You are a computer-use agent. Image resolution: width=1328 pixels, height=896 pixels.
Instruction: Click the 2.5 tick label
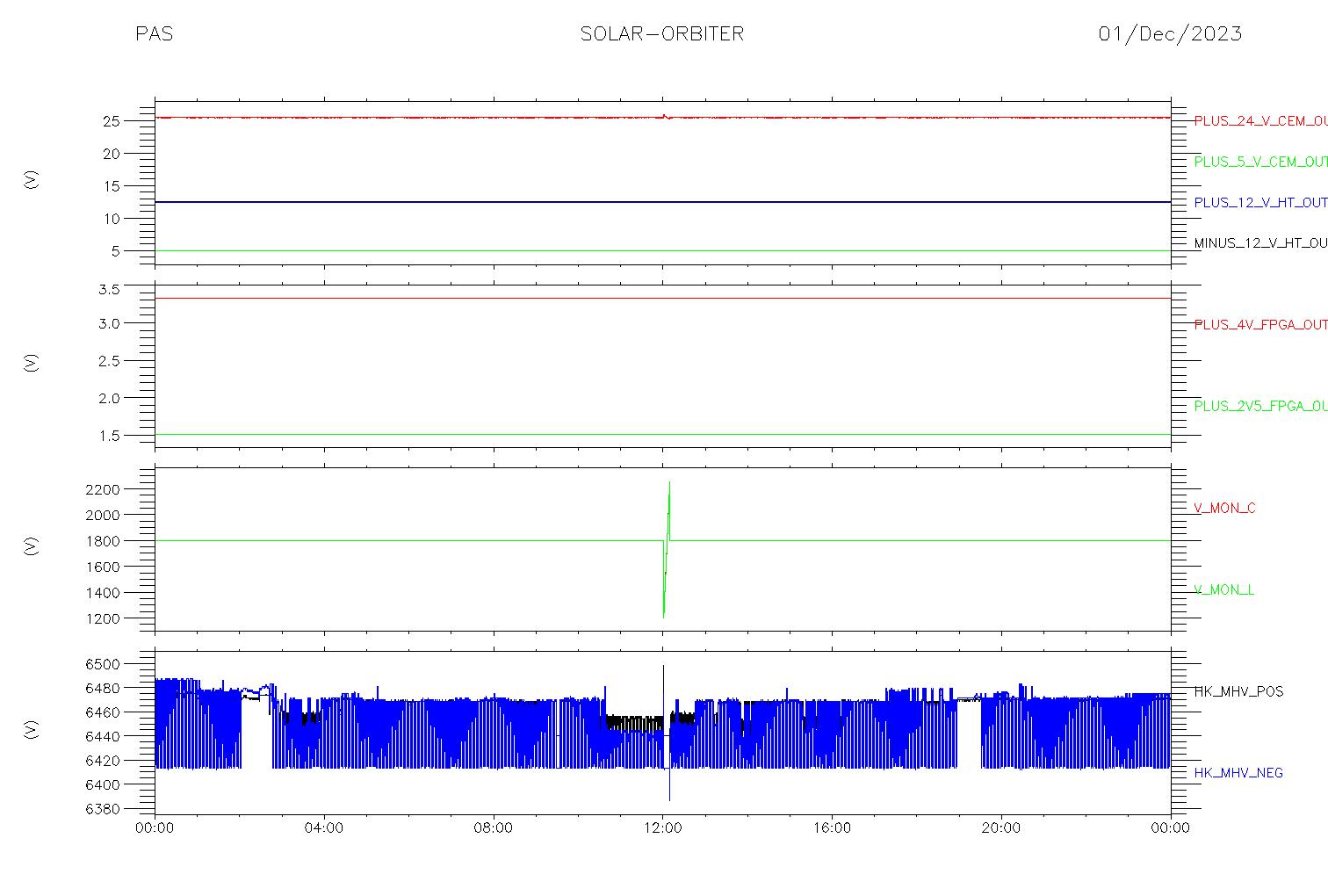pyautogui.click(x=109, y=361)
